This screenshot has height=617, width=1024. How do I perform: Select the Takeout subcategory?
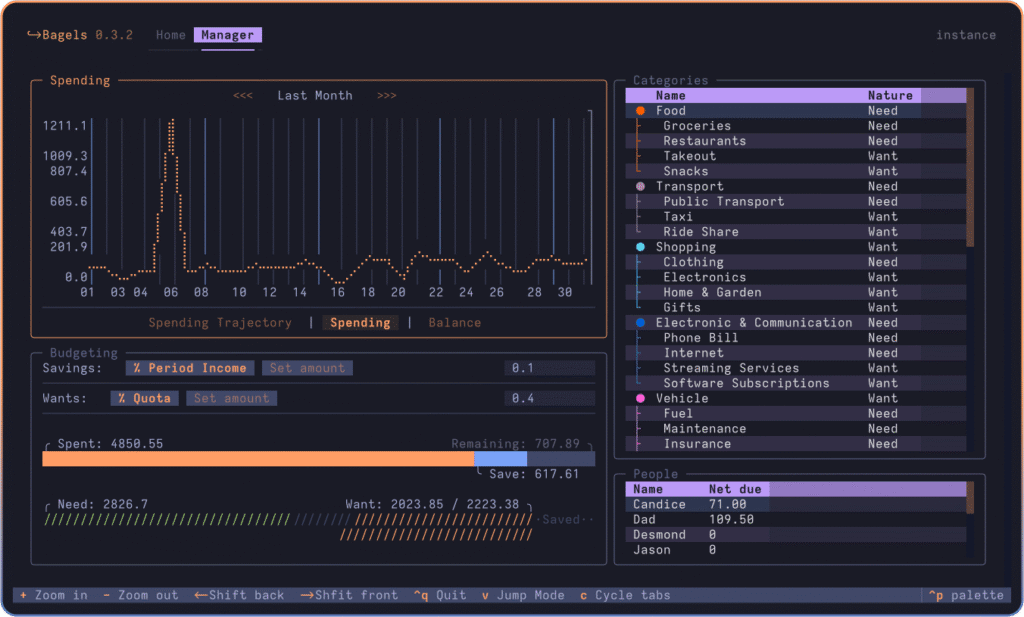click(x=795, y=156)
